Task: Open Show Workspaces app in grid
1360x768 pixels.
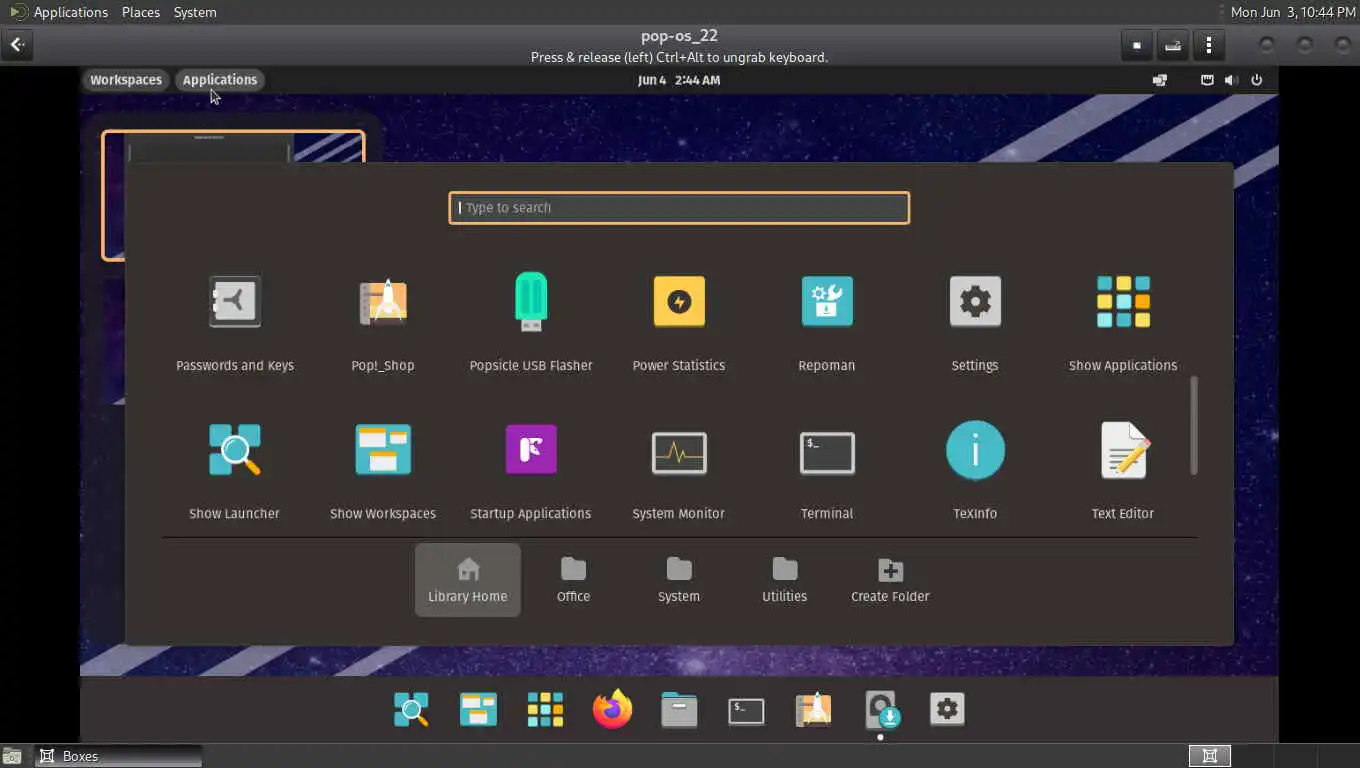Action: tap(383, 471)
